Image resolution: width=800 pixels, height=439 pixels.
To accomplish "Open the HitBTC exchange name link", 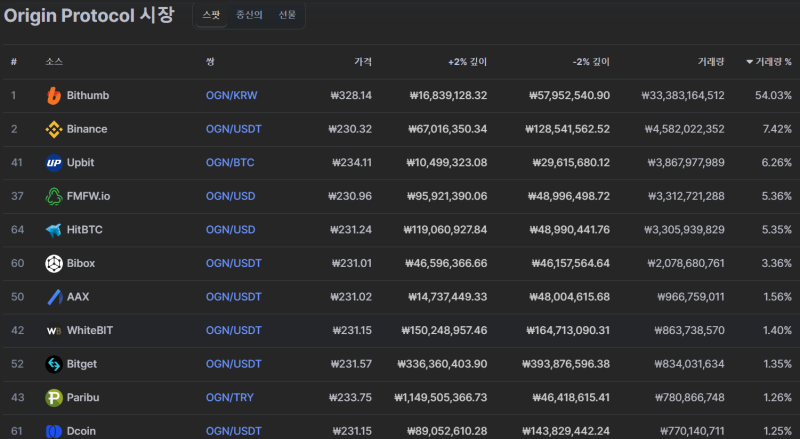I will coord(85,230).
